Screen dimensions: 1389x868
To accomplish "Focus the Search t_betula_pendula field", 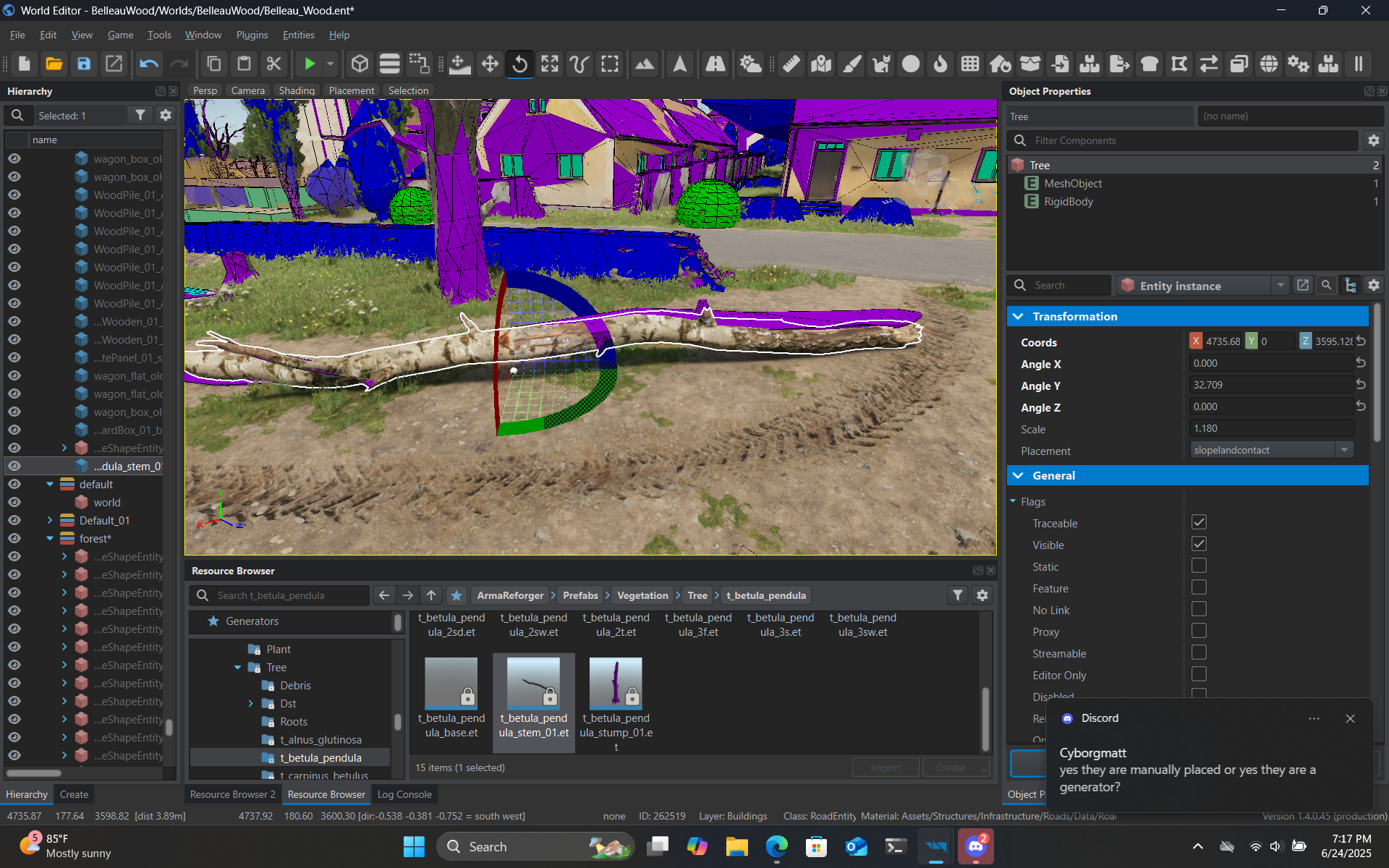I will tap(281, 595).
